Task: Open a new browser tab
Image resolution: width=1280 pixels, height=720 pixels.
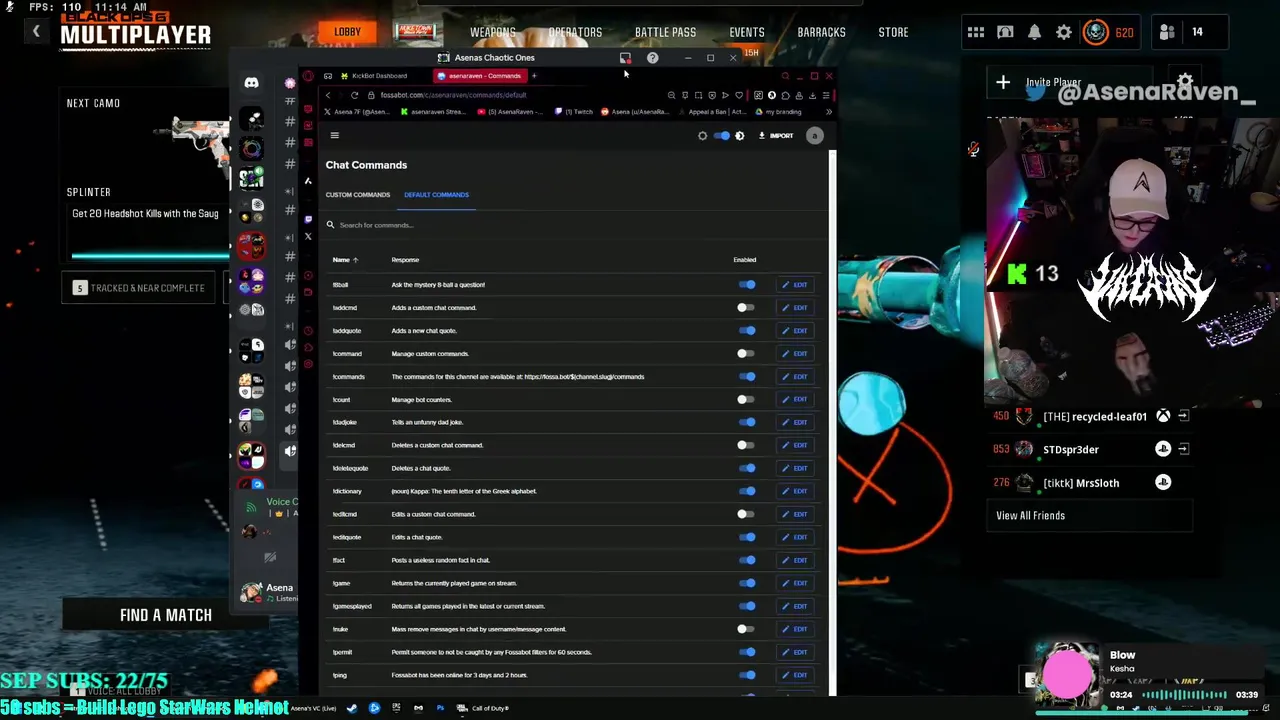Action: coord(534,76)
